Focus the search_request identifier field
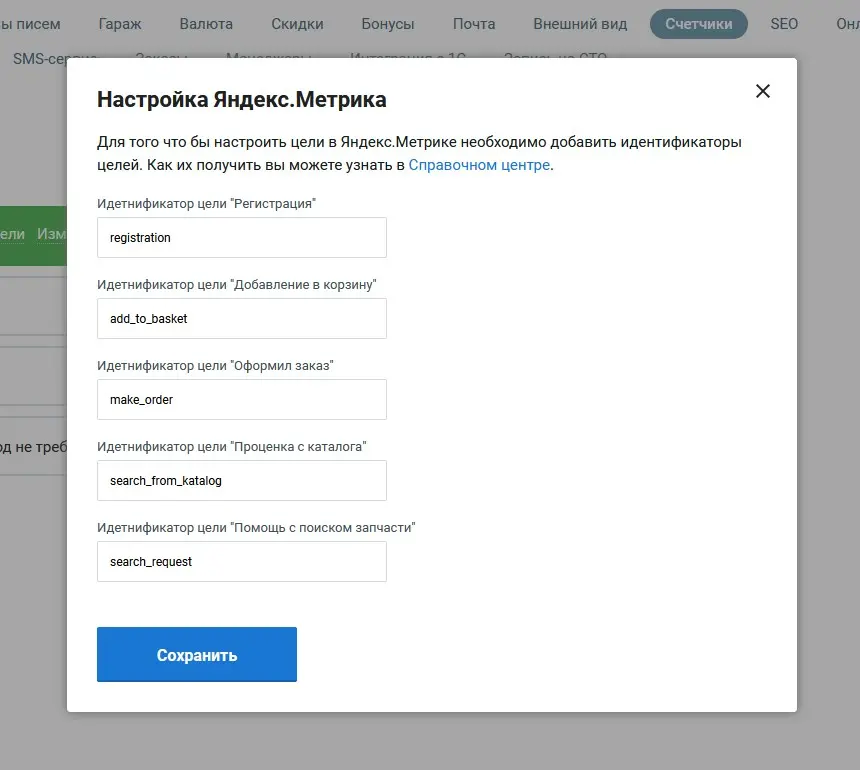The image size is (860, 770). pyautogui.click(x=242, y=562)
